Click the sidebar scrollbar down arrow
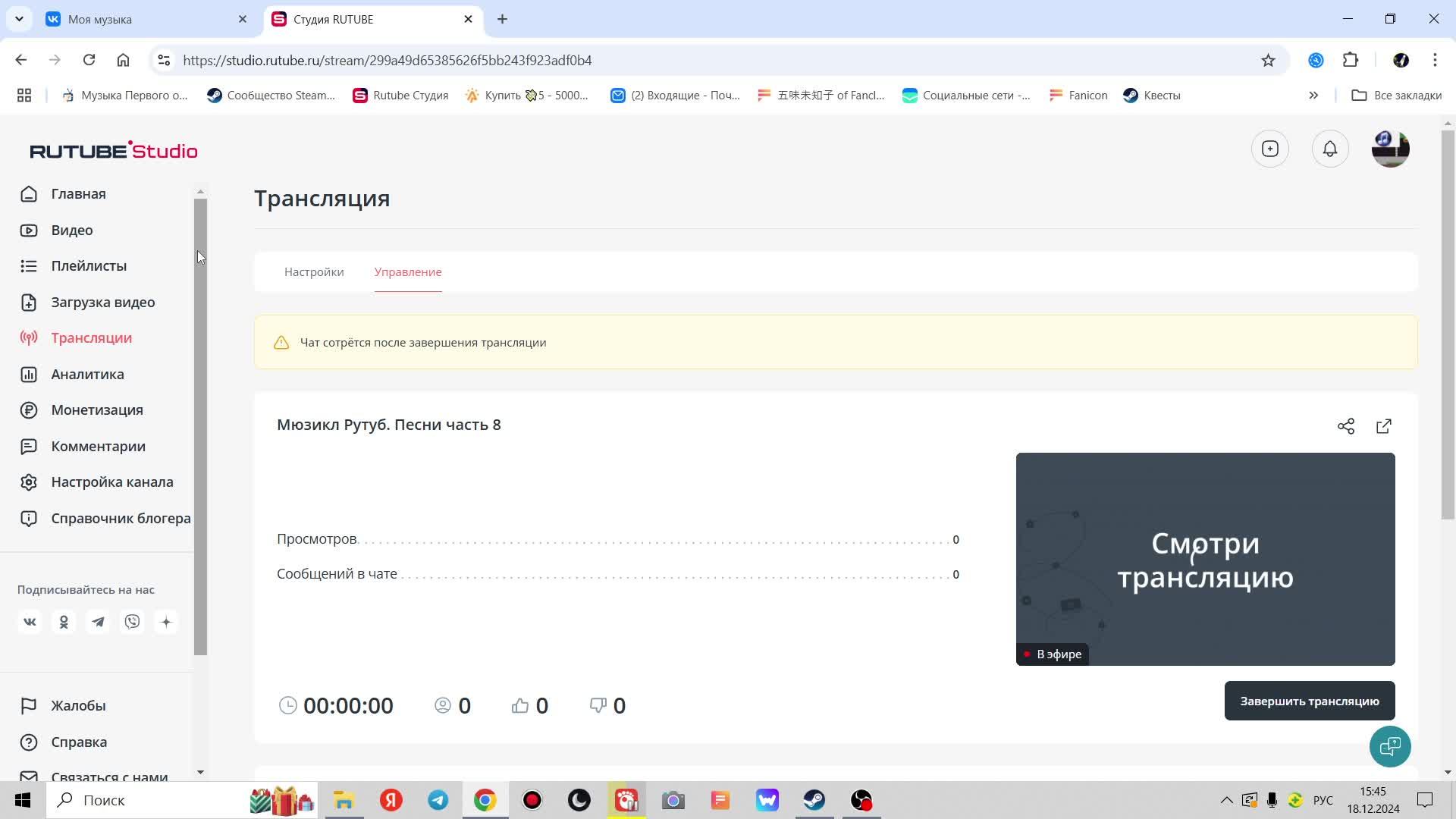The width and height of the screenshot is (1456, 819). click(x=200, y=772)
